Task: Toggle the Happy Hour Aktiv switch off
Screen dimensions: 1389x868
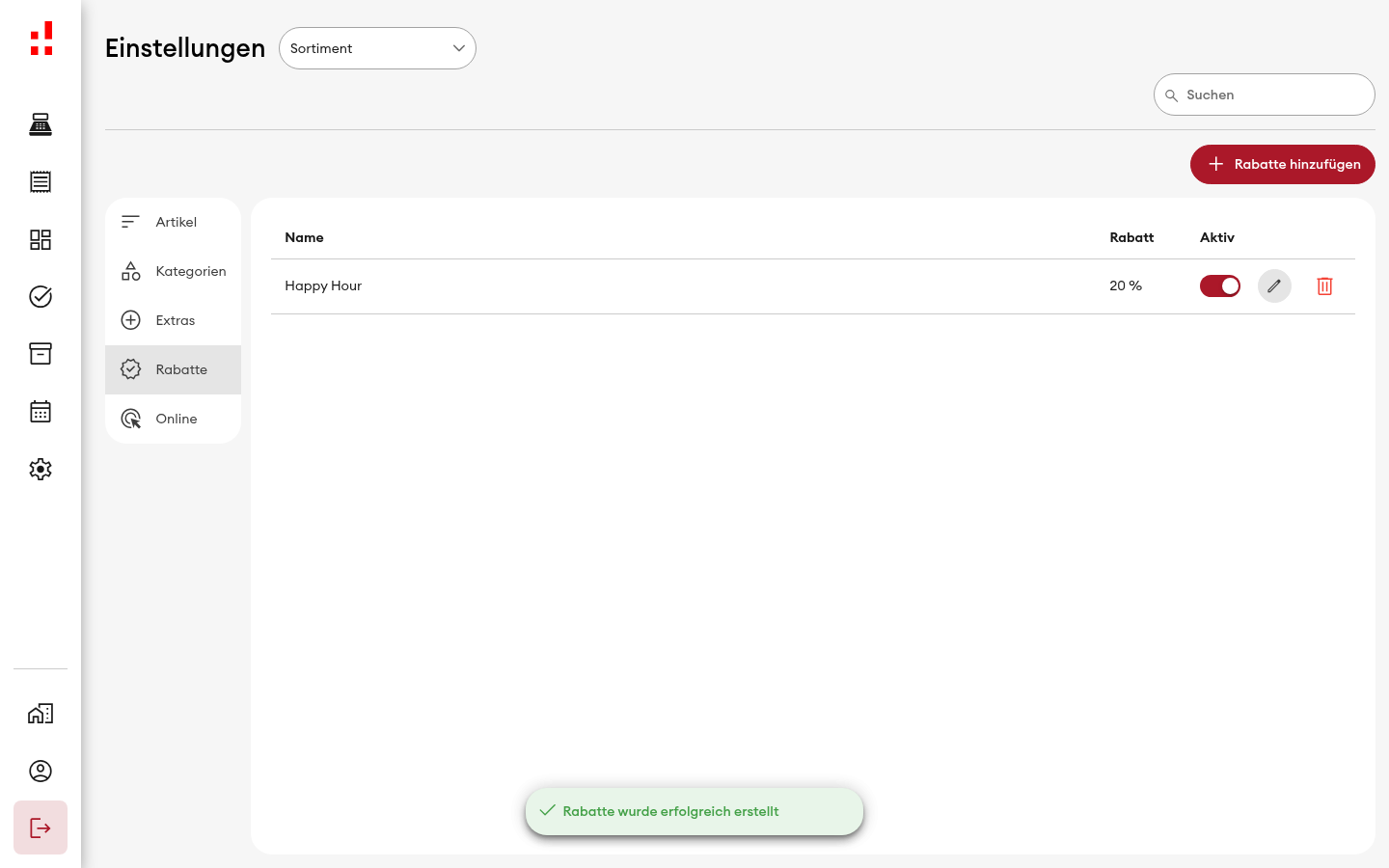Action: [1220, 286]
